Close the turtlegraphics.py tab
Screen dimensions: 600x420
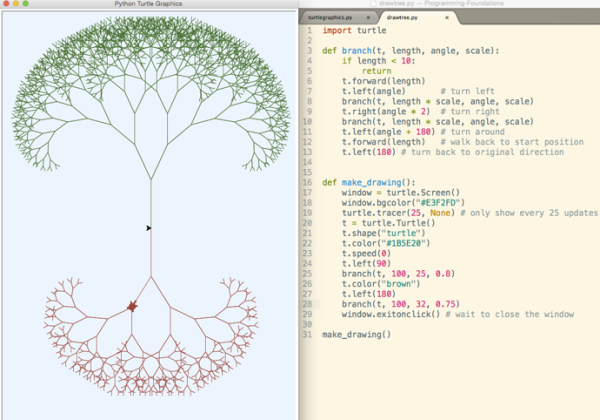coord(367,18)
